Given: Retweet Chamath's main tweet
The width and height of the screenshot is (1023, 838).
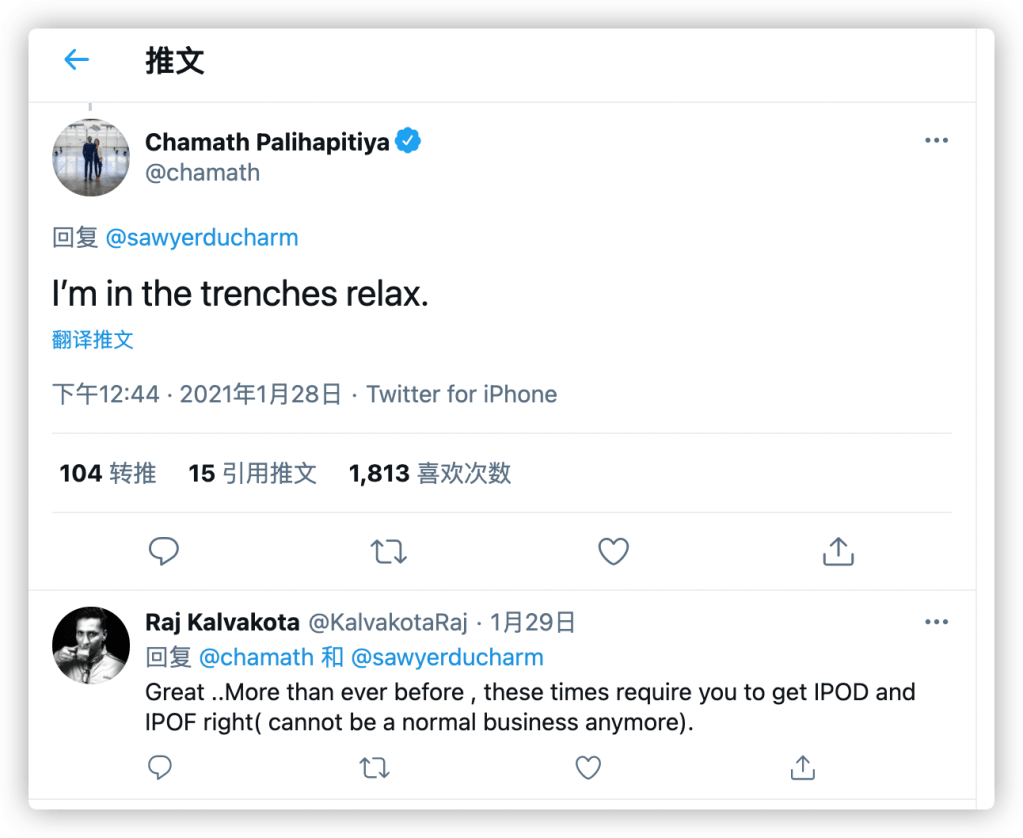Looking at the screenshot, I should click(x=388, y=551).
